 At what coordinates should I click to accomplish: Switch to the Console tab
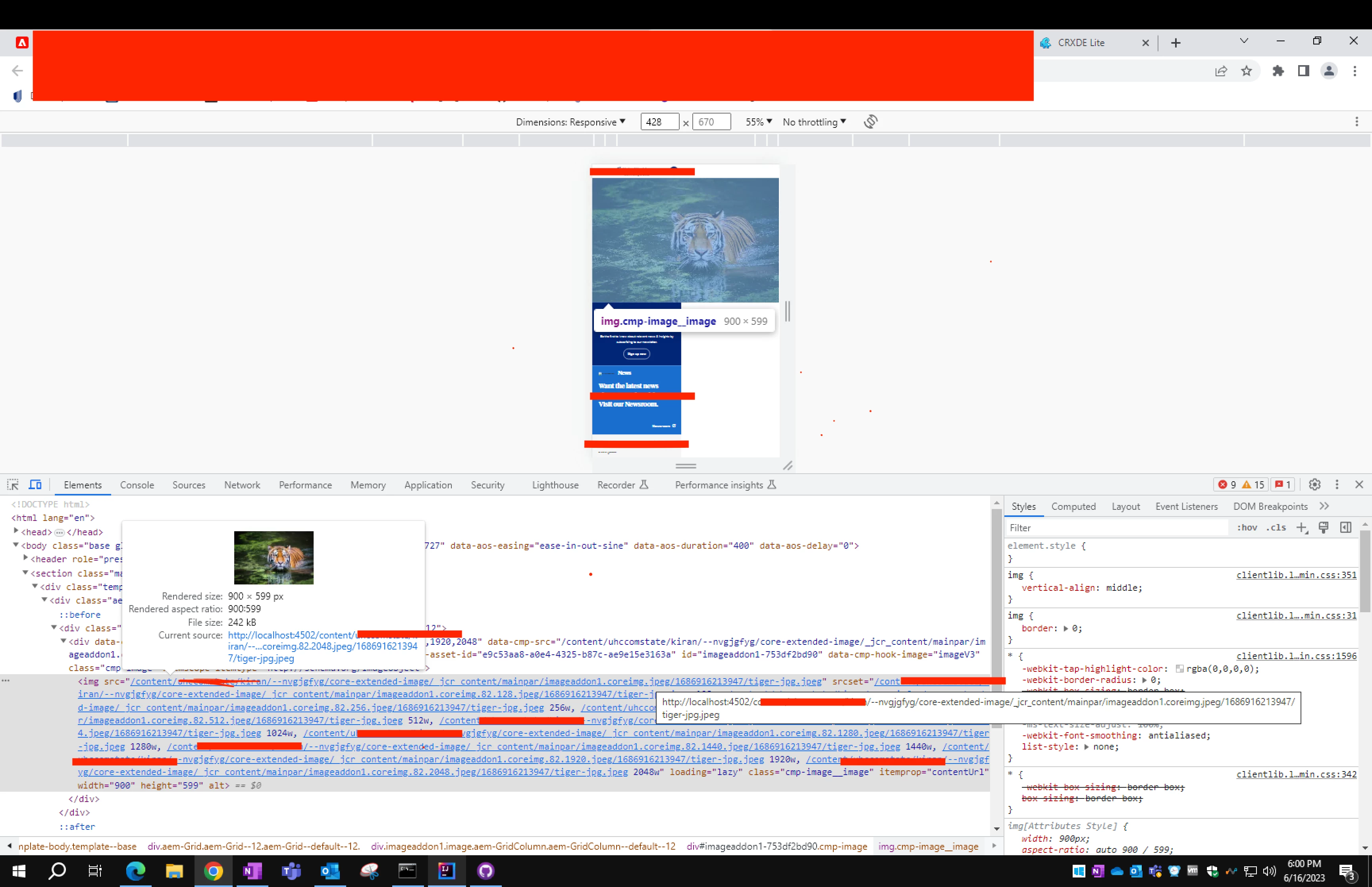click(x=137, y=485)
